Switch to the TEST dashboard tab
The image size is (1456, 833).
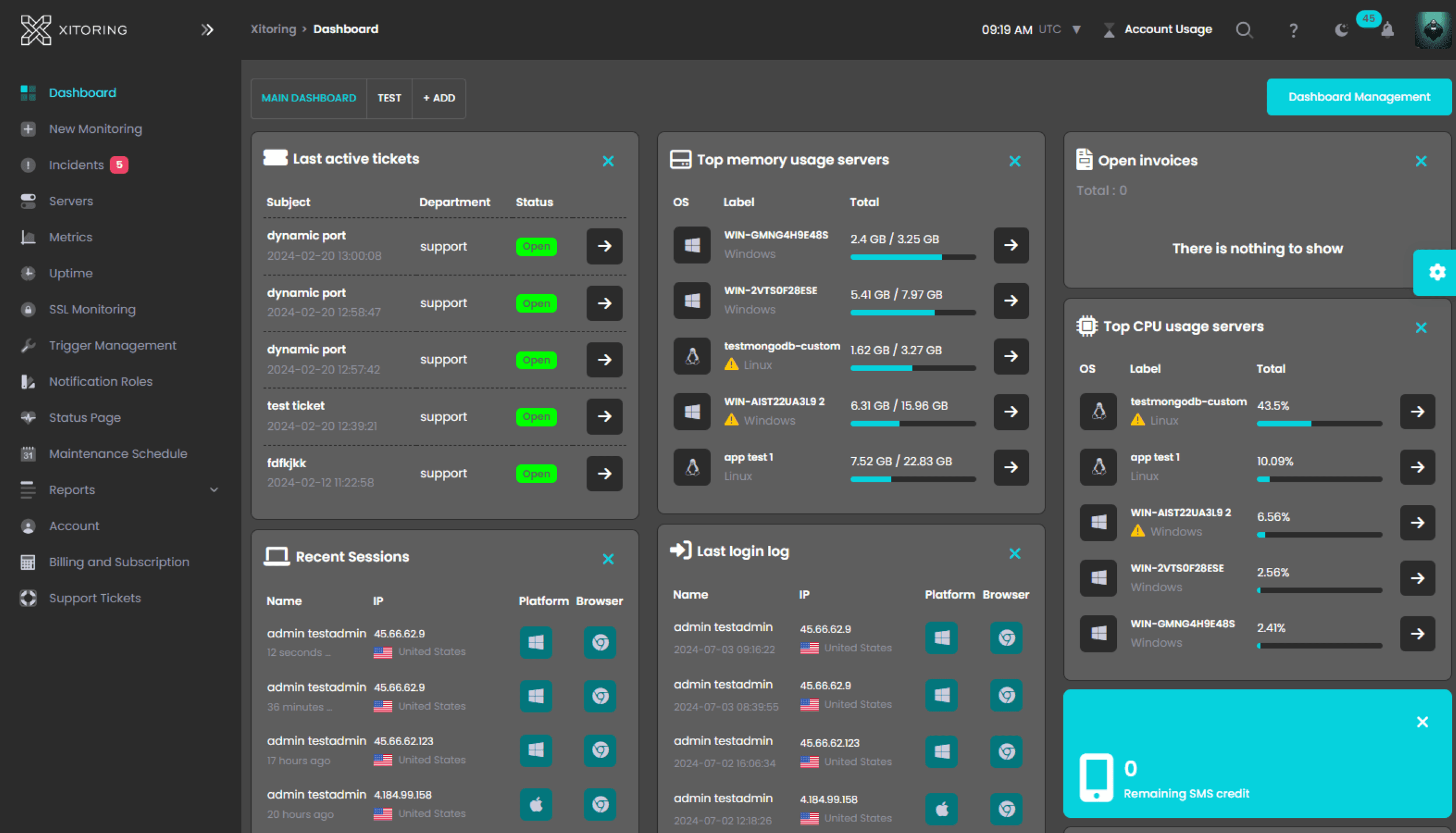389,98
